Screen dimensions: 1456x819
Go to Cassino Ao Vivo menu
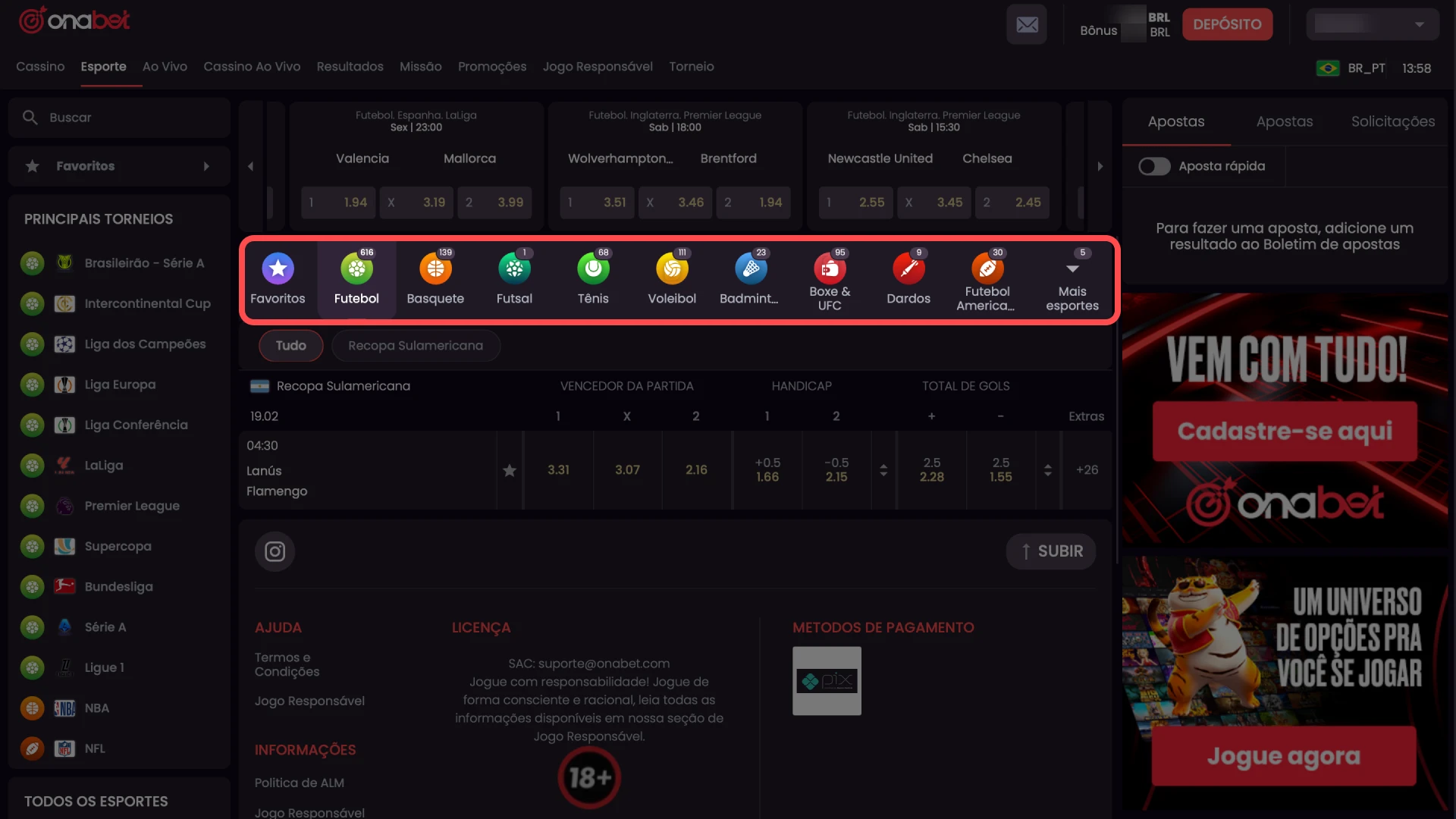click(x=252, y=67)
